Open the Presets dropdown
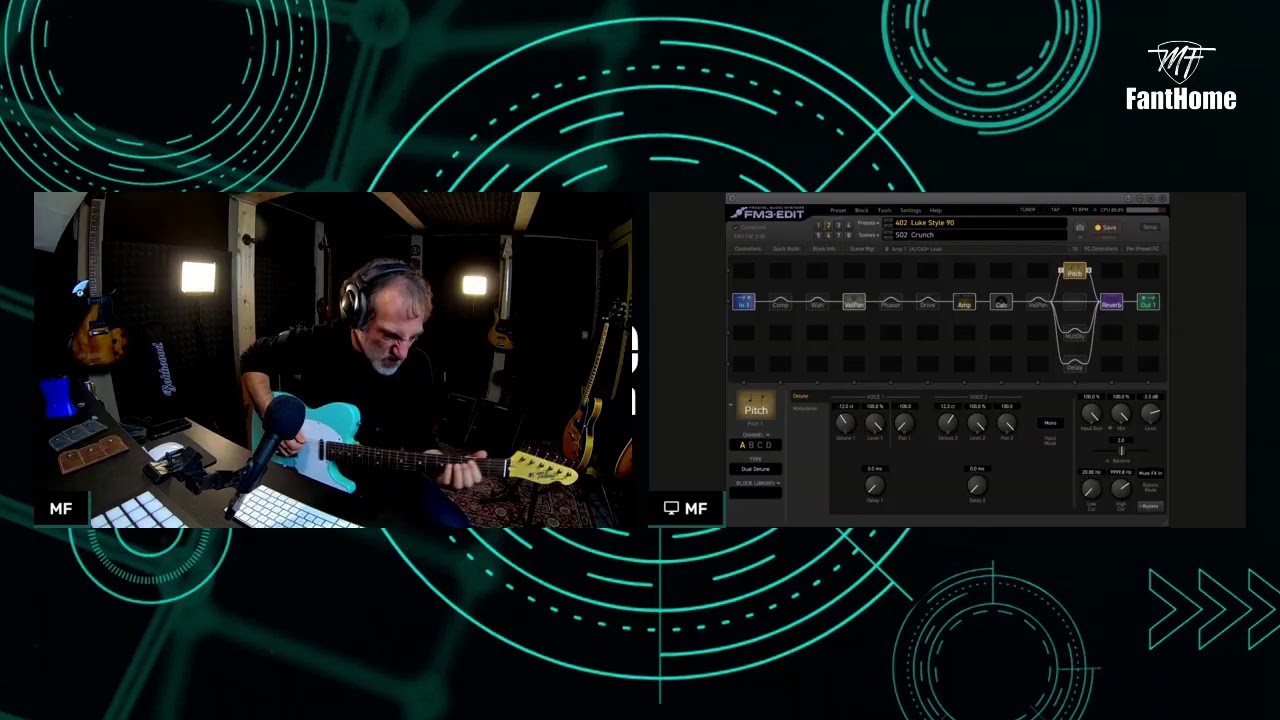Viewport: 1280px width, 720px height. pos(868,223)
